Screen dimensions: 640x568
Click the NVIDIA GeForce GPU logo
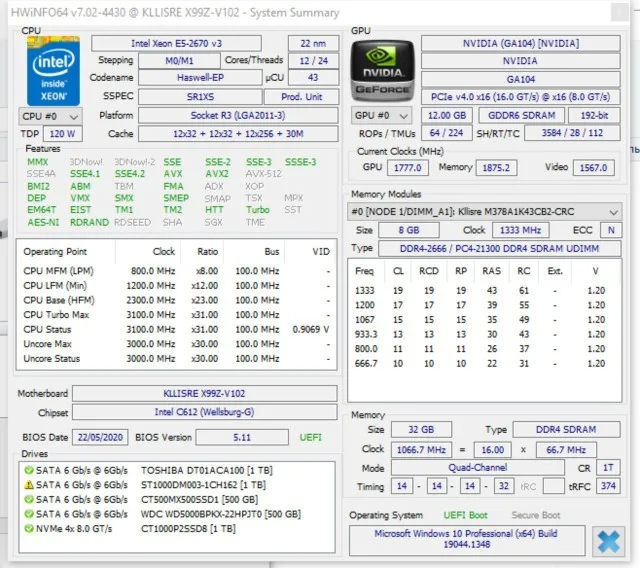pos(382,71)
